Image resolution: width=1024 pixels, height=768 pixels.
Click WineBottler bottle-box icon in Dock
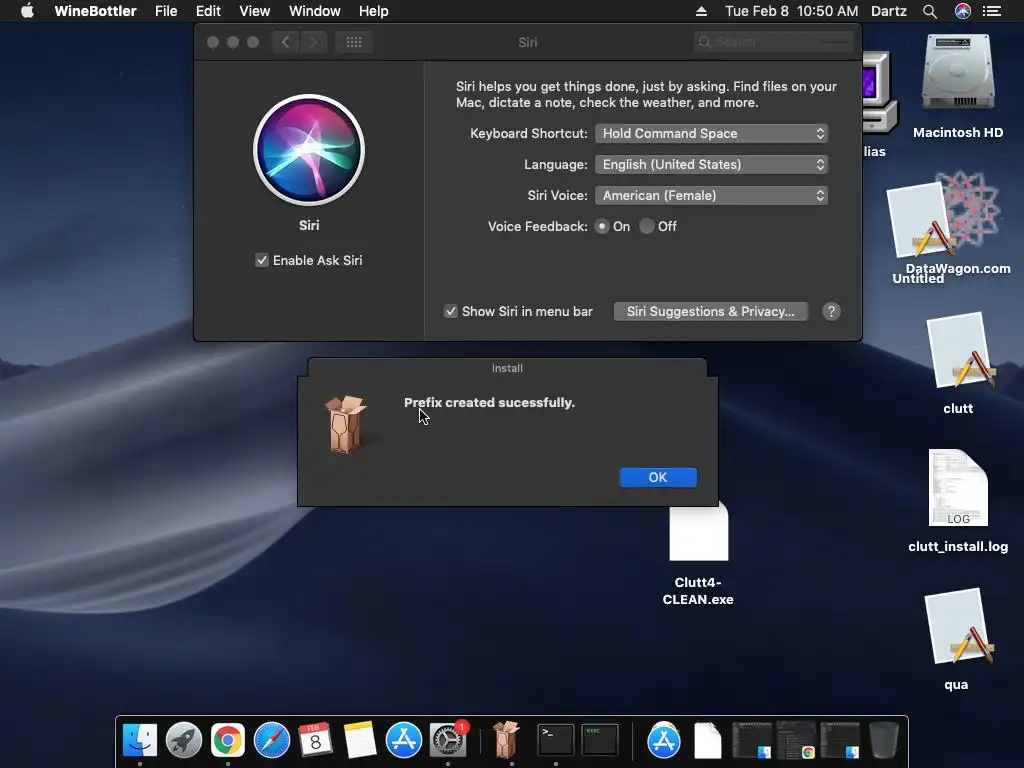506,740
